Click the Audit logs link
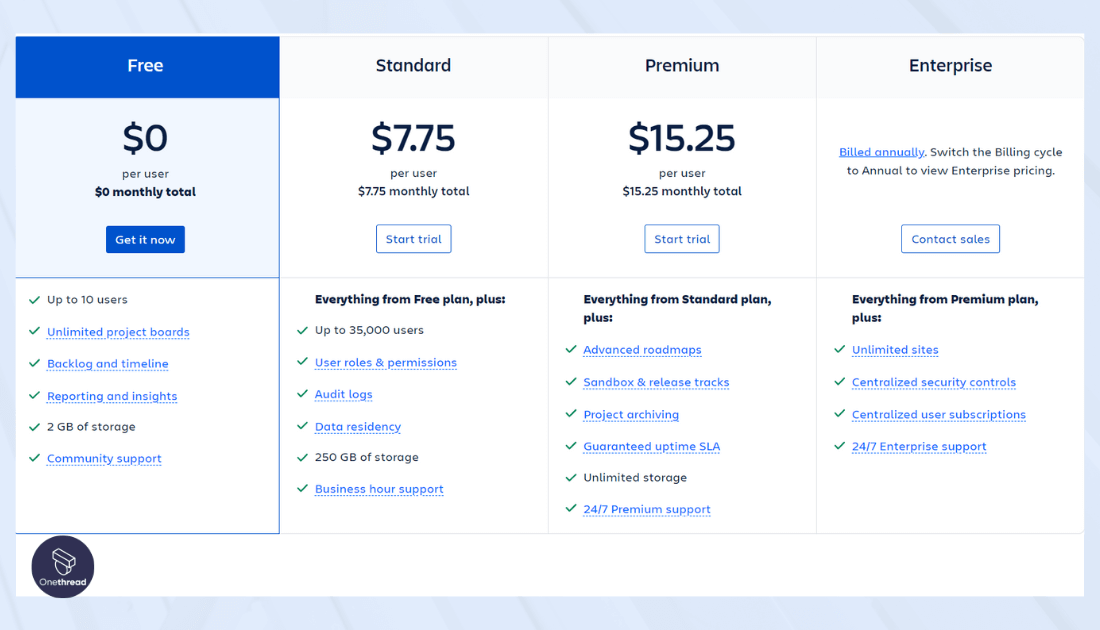 [x=343, y=394]
